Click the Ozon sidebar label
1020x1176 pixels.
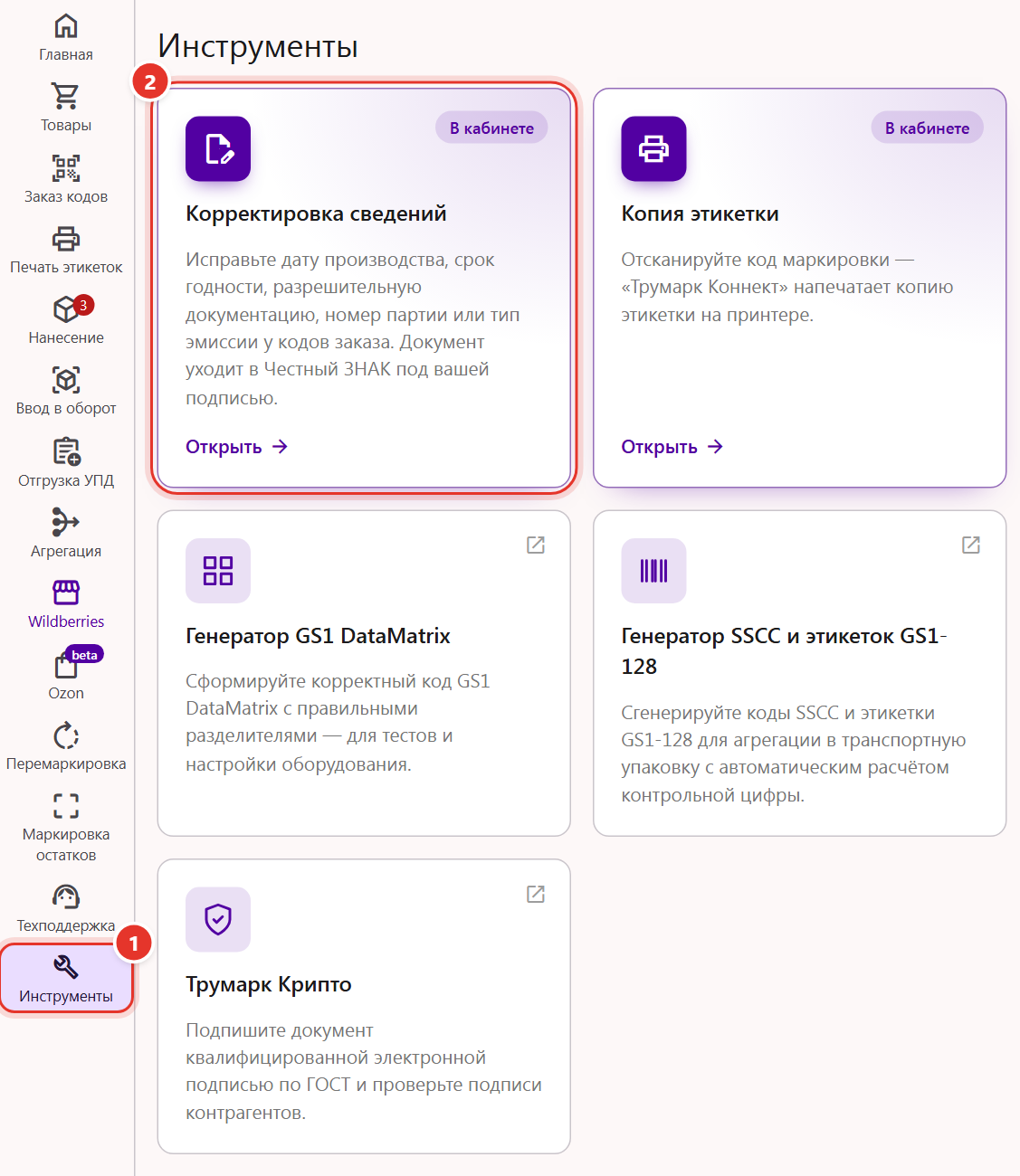[66, 693]
